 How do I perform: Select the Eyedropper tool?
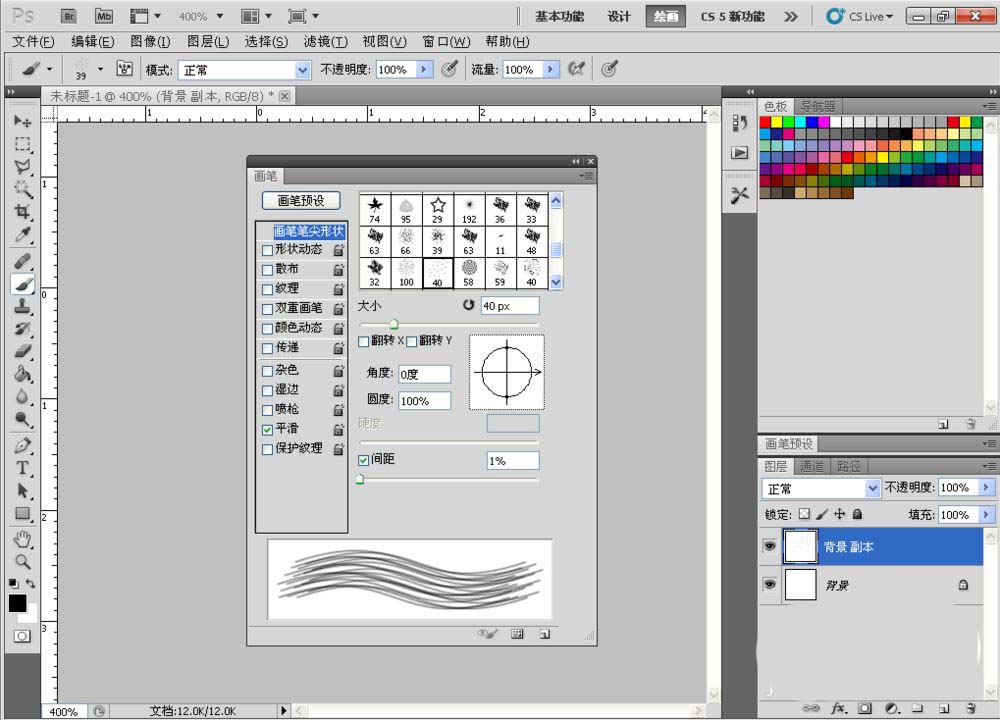(22, 235)
